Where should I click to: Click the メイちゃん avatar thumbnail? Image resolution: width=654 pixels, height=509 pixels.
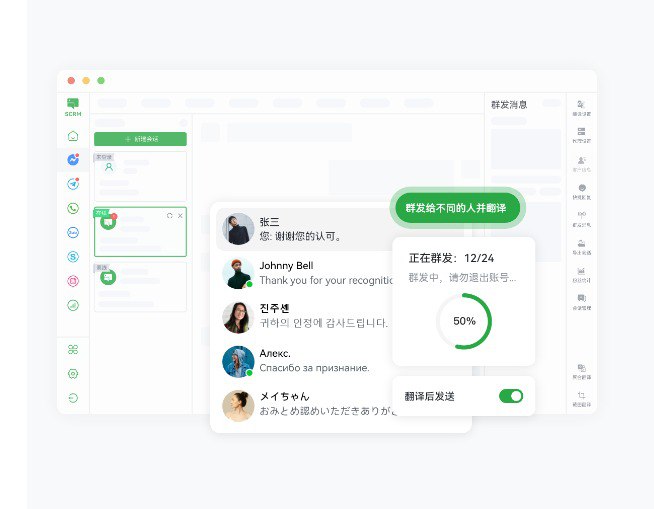(238, 405)
